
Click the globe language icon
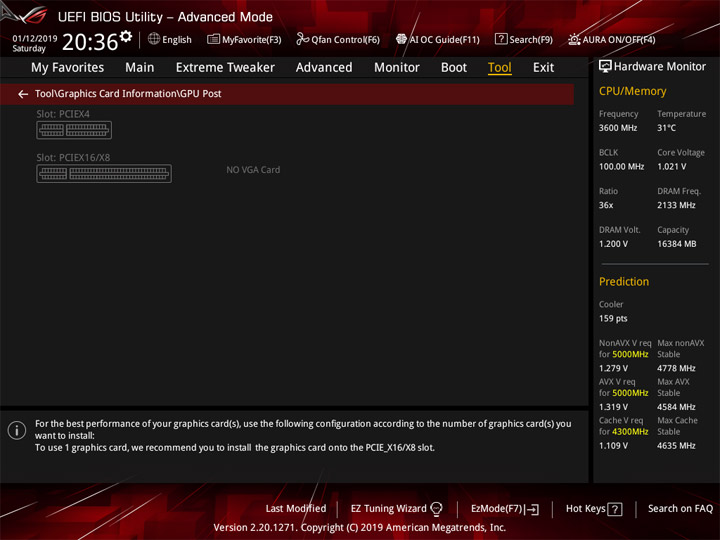click(154, 39)
